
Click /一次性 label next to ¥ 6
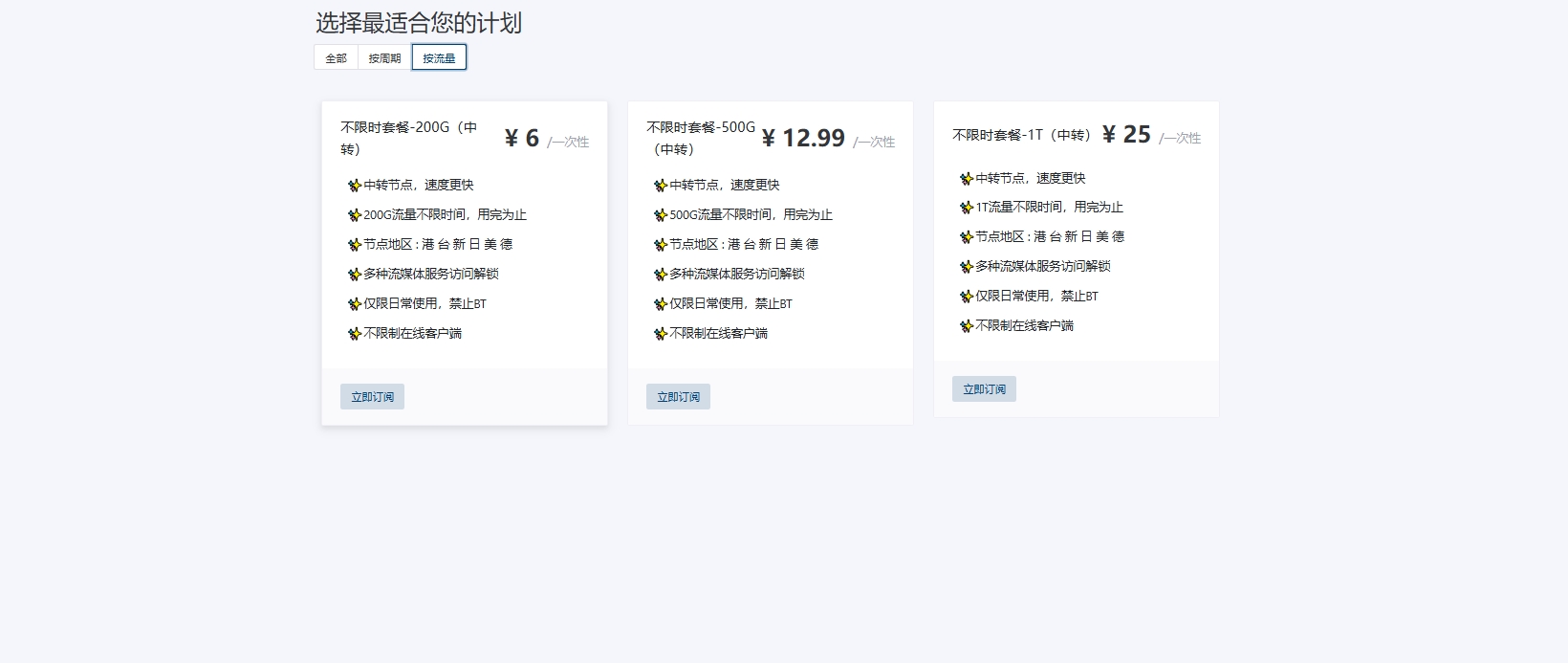coord(568,142)
